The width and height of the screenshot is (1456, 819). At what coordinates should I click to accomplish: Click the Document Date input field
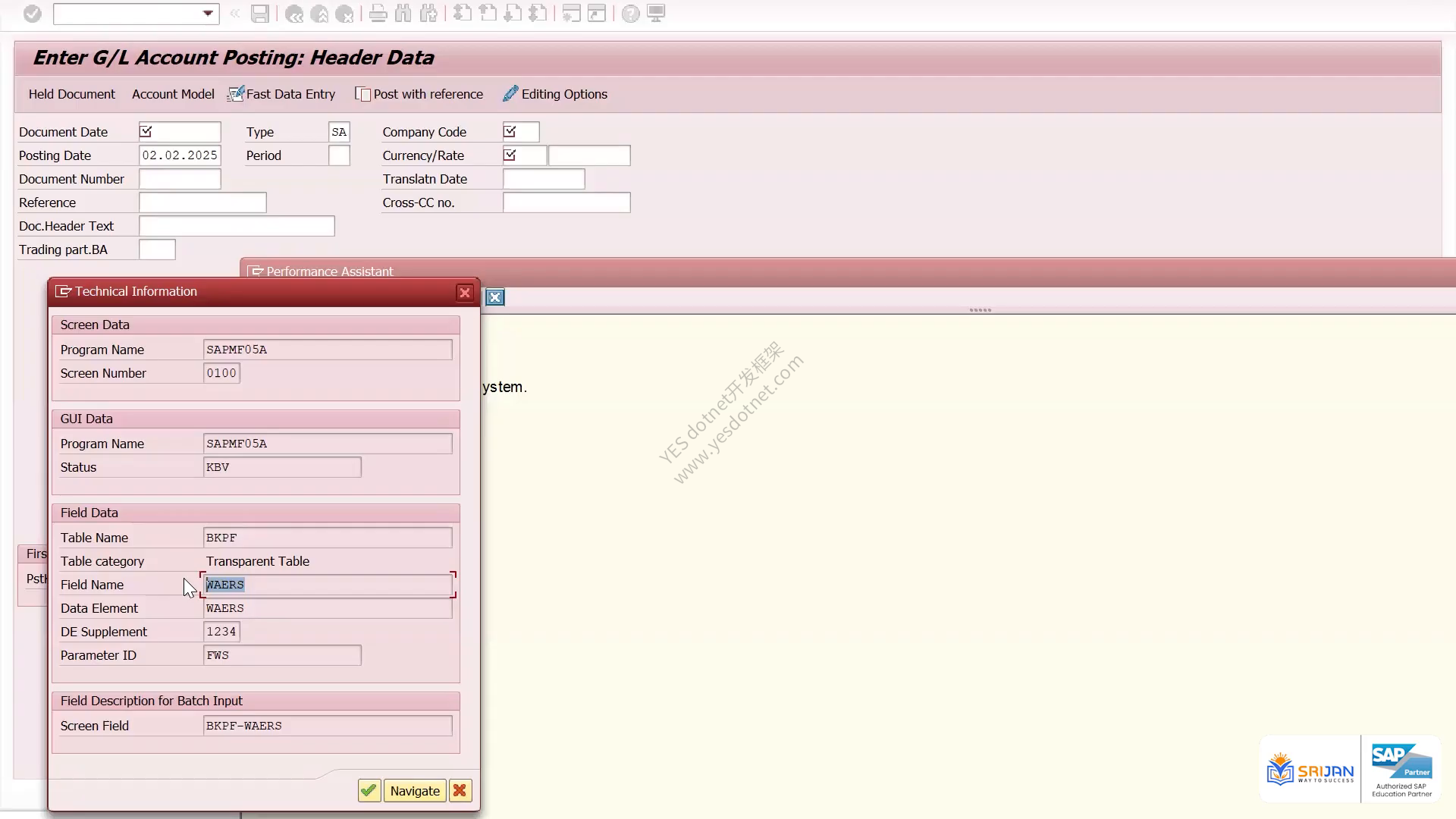(x=180, y=132)
